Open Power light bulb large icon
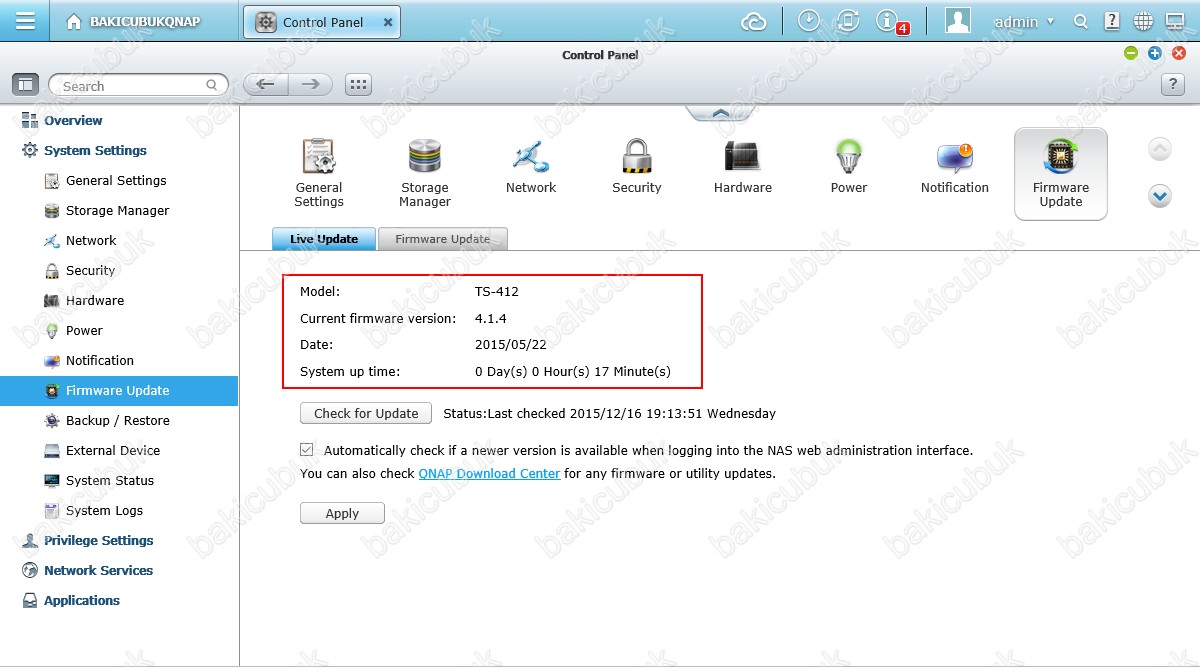1200x667 pixels. pyautogui.click(x=849, y=166)
